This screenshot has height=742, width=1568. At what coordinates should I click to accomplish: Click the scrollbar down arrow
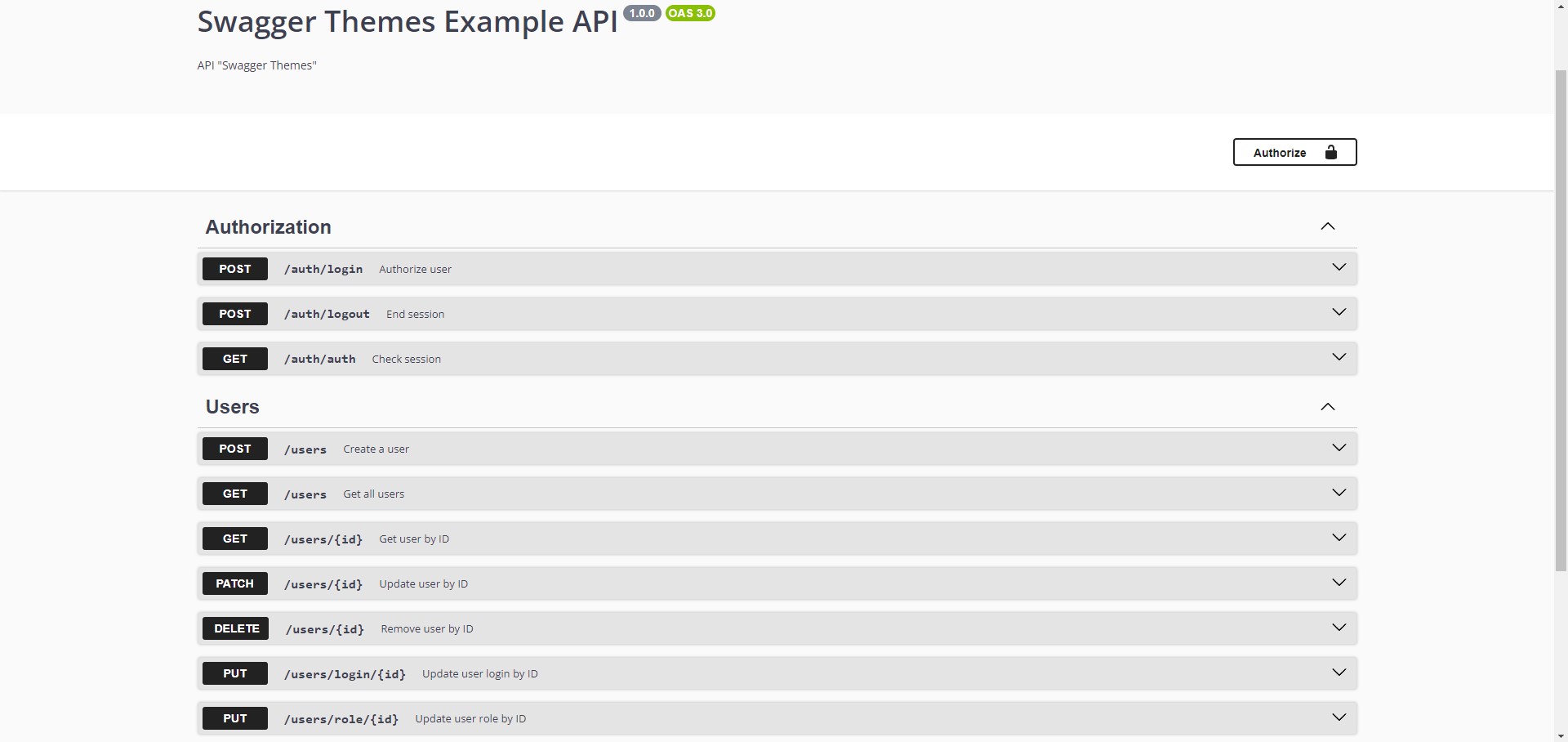tap(1561, 735)
